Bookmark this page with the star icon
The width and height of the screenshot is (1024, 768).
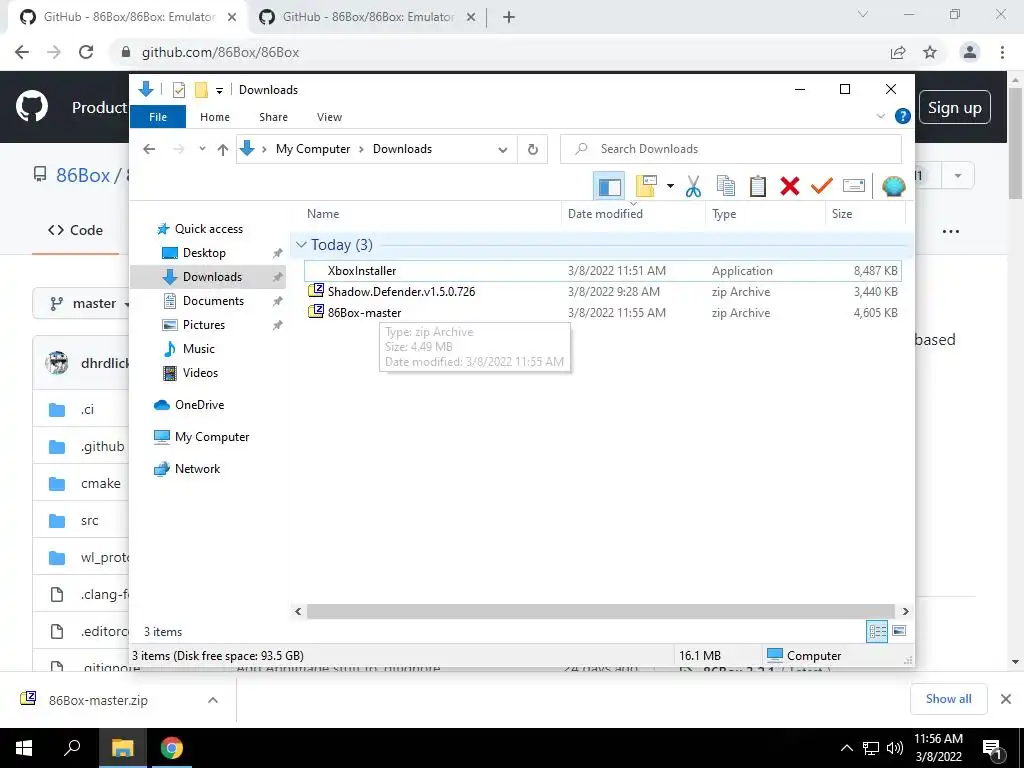(x=930, y=52)
